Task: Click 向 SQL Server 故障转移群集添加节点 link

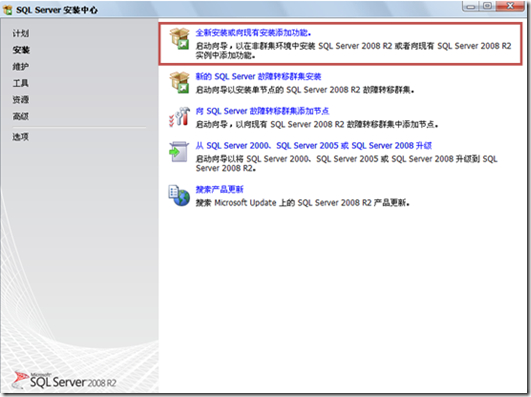Action: [262, 111]
